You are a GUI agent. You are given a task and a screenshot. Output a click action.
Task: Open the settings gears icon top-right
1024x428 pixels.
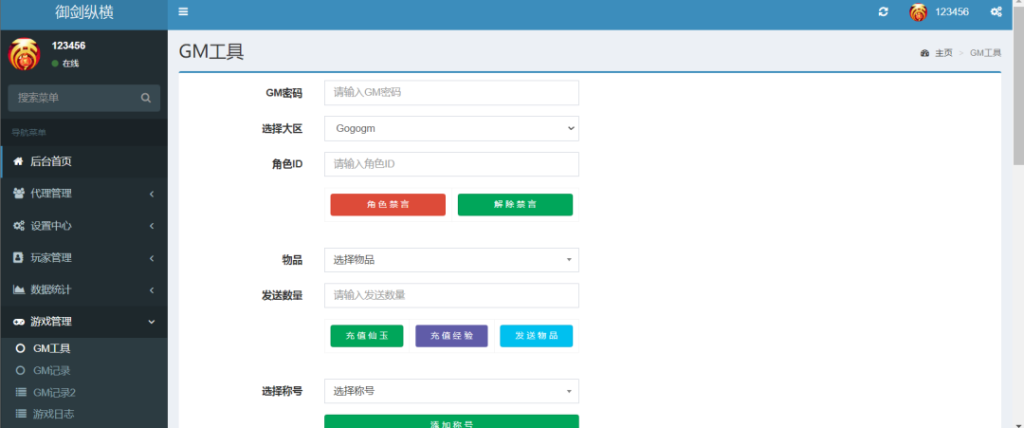point(996,12)
